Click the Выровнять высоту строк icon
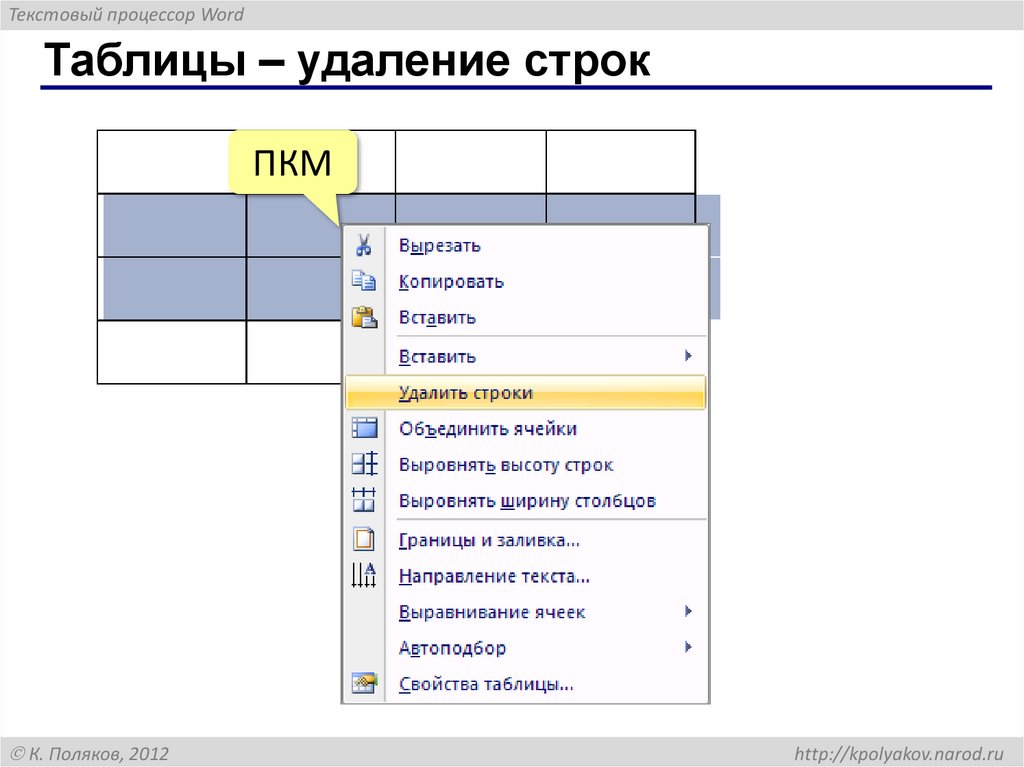 pos(364,464)
